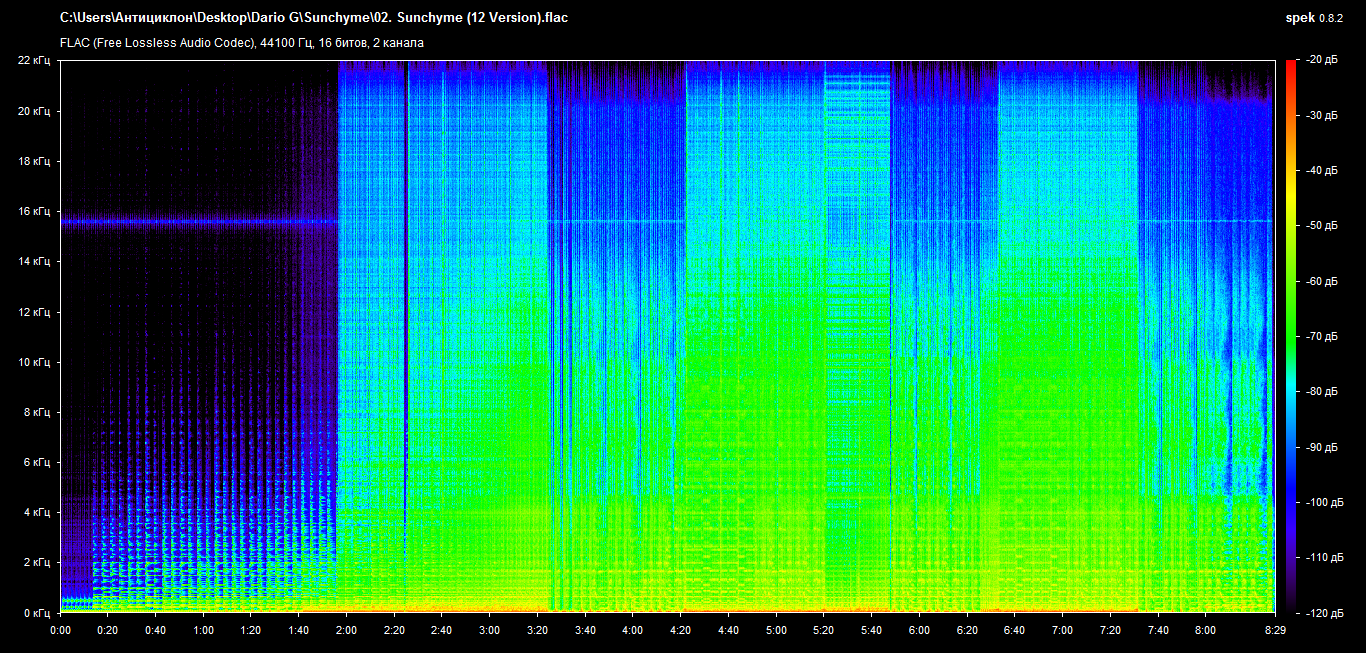Click the '2 кГц' frequency axis label
The height and width of the screenshot is (653, 1366).
(x=37, y=562)
